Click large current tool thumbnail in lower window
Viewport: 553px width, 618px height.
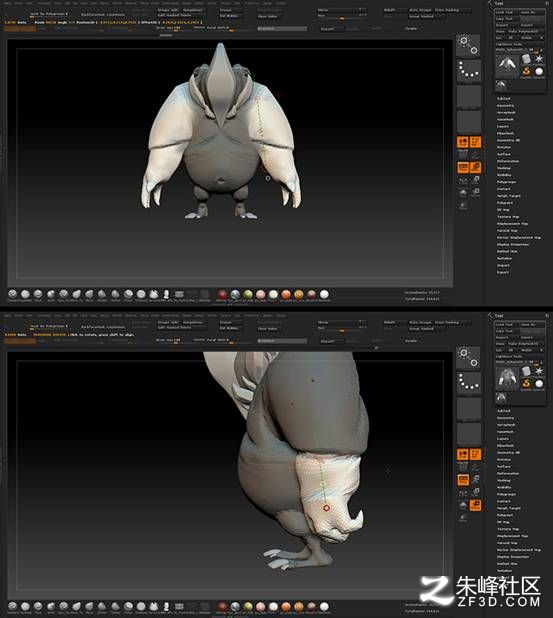coord(507,378)
